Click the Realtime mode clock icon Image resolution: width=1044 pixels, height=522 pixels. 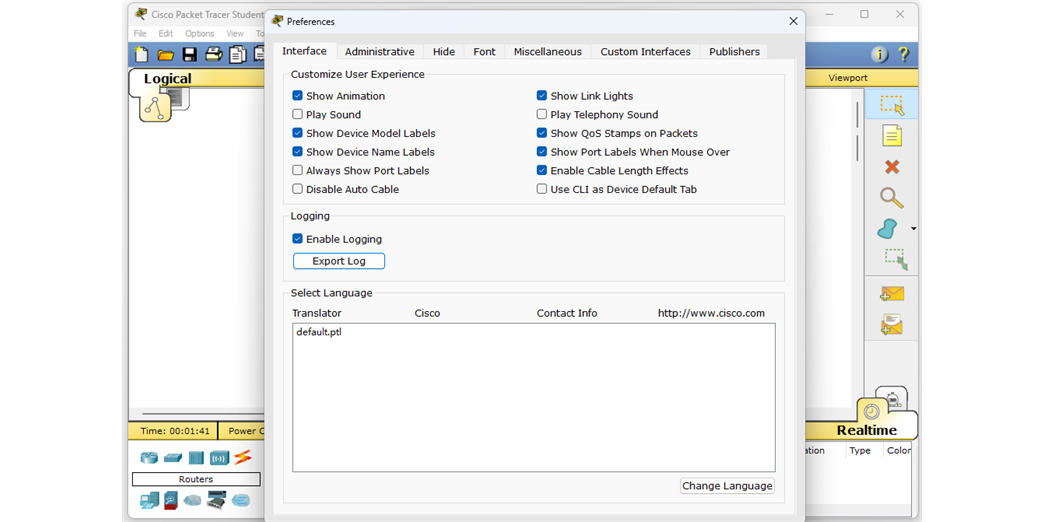[872, 411]
